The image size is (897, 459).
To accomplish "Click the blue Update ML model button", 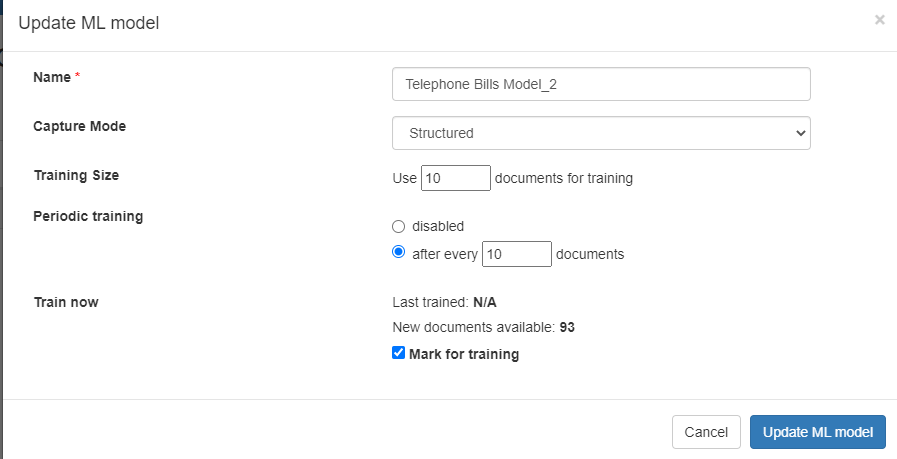I will (817, 432).
